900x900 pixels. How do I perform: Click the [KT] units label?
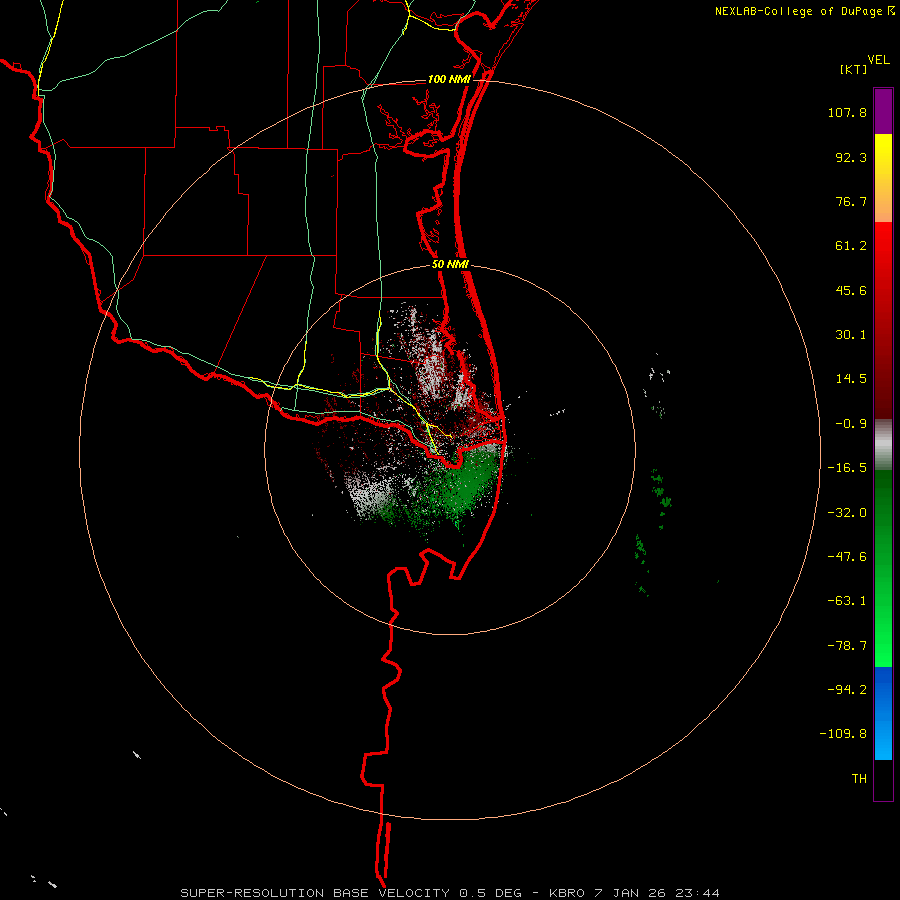click(854, 69)
